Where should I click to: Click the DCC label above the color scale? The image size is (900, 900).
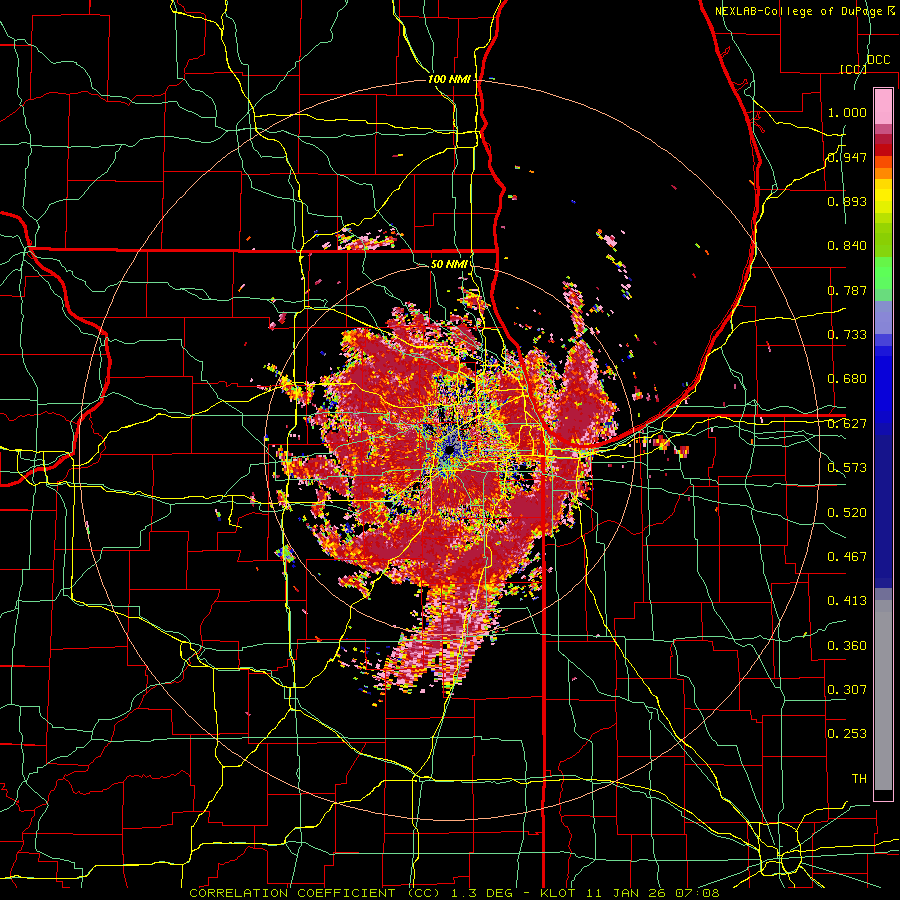(878, 60)
